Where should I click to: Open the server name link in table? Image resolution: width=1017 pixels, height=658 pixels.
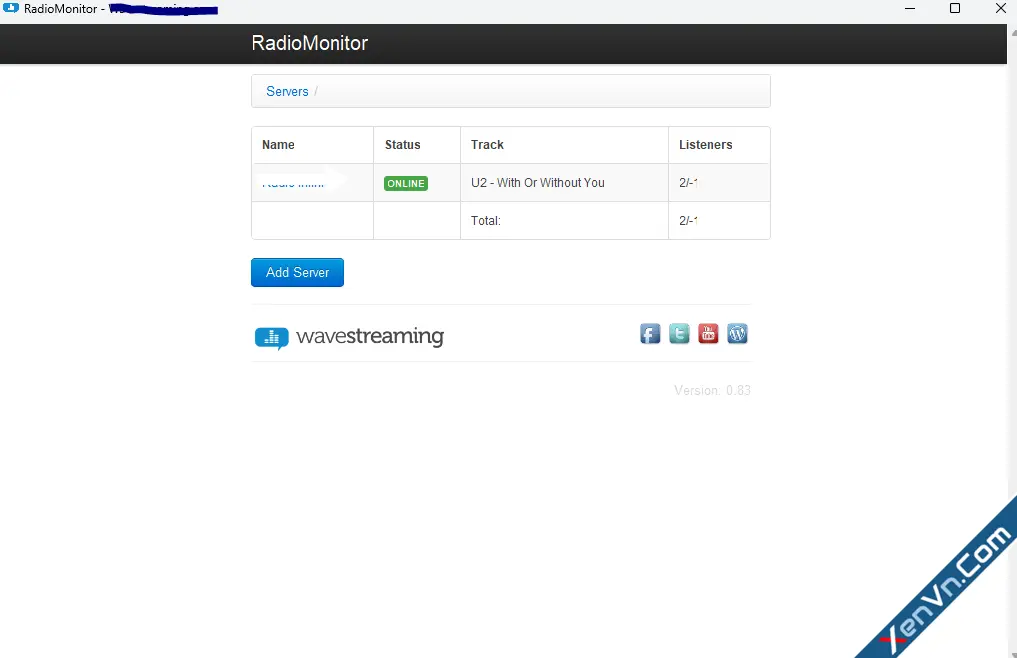[x=293, y=183]
